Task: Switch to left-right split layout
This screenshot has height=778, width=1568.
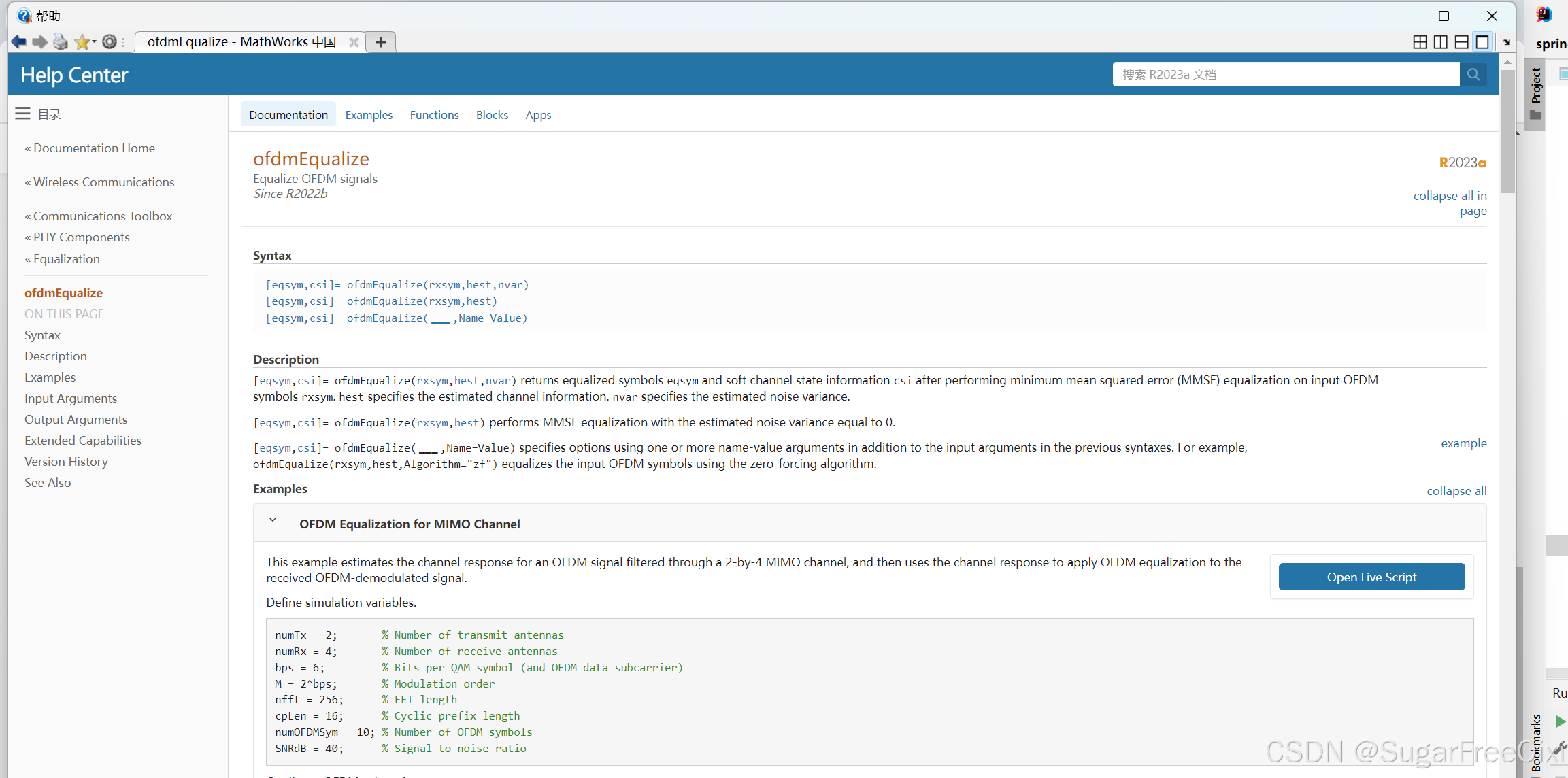Action: [1440, 42]
